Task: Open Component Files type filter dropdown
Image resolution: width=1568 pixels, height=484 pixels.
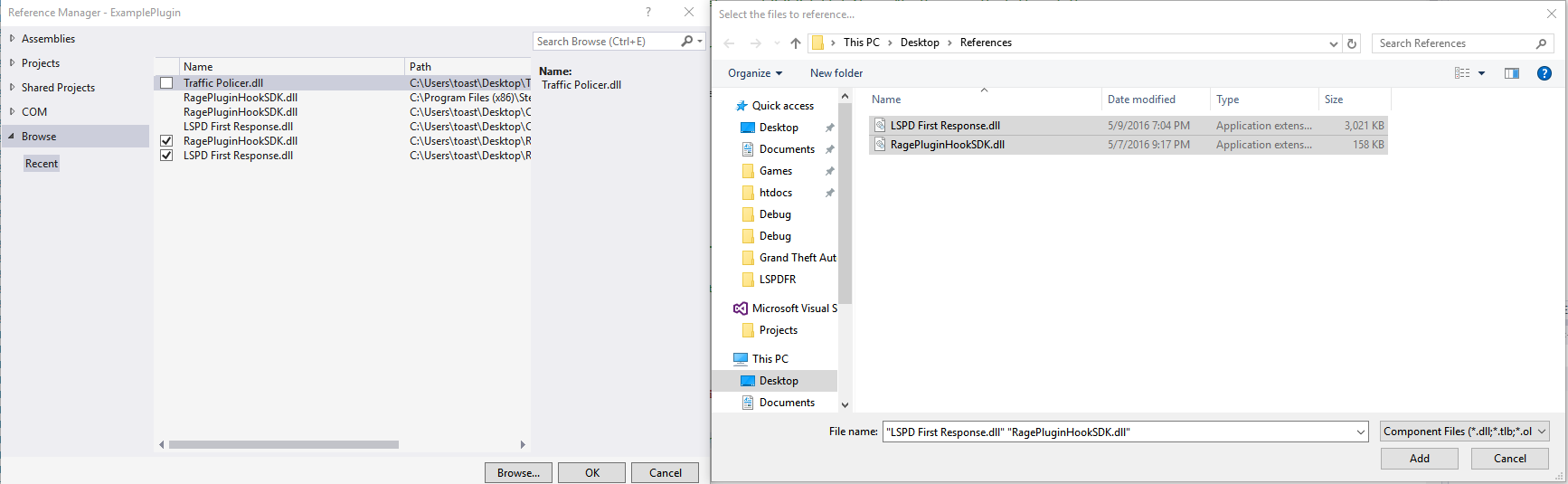Action: point(1542,432)
